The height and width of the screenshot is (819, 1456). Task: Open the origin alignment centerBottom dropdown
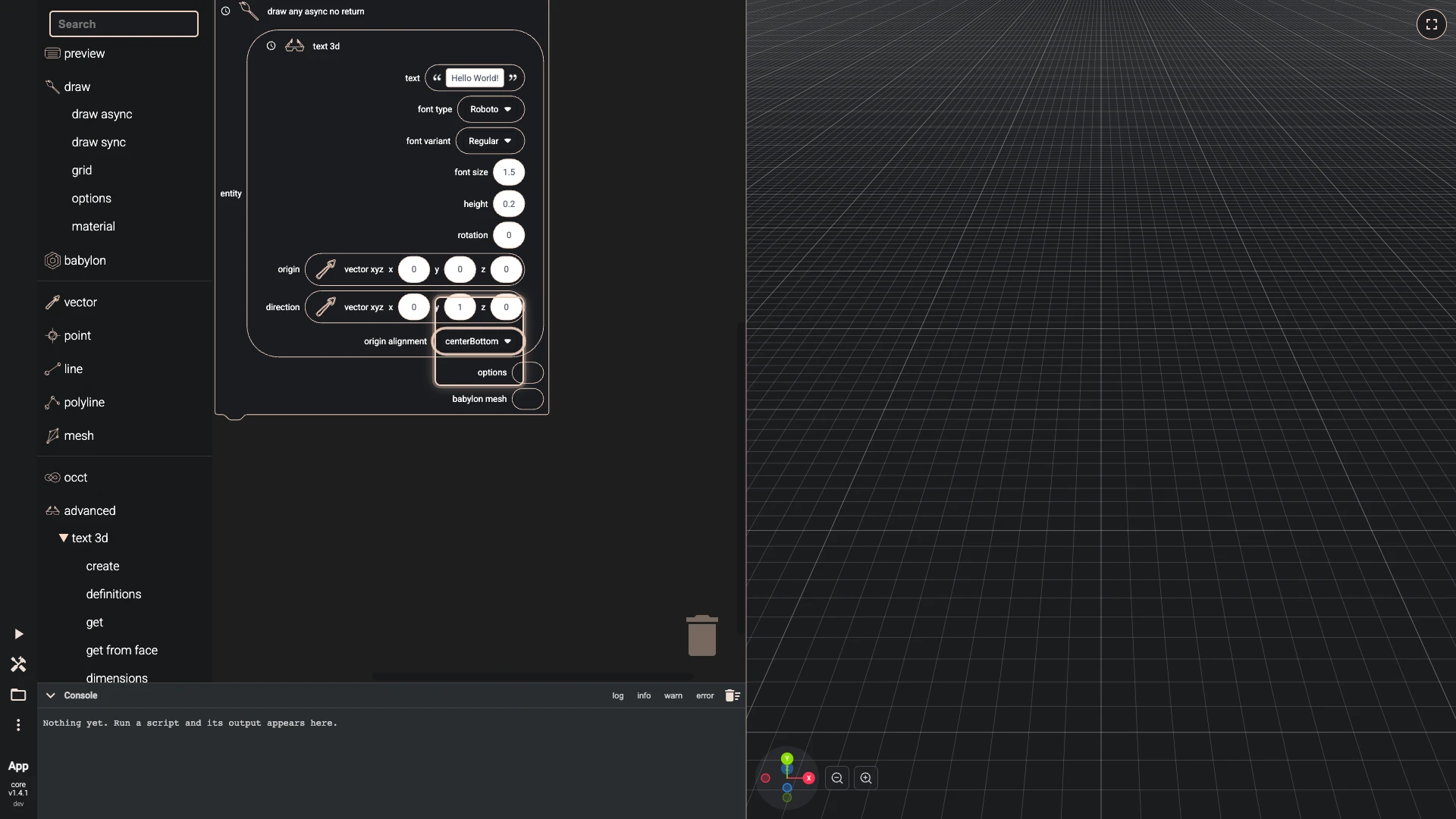pos(478,341)
